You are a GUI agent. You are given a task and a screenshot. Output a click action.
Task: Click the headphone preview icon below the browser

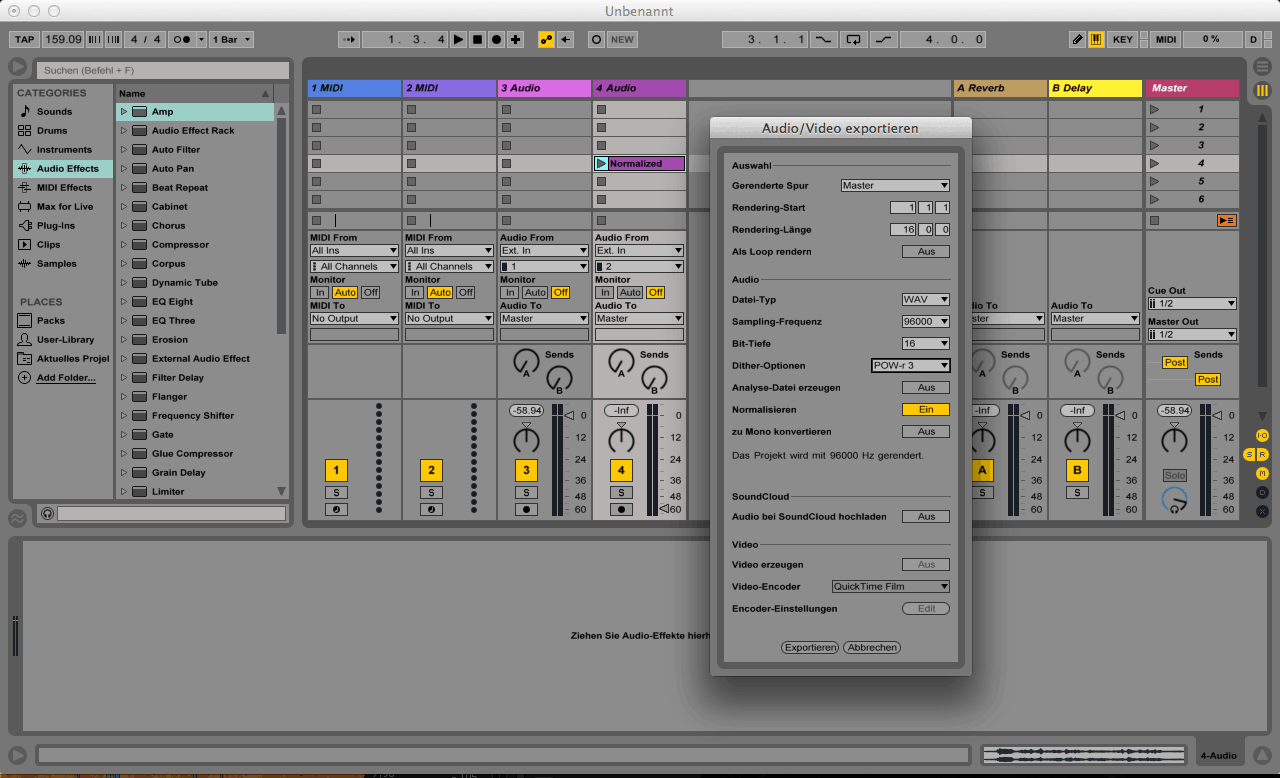pos(46,513)
